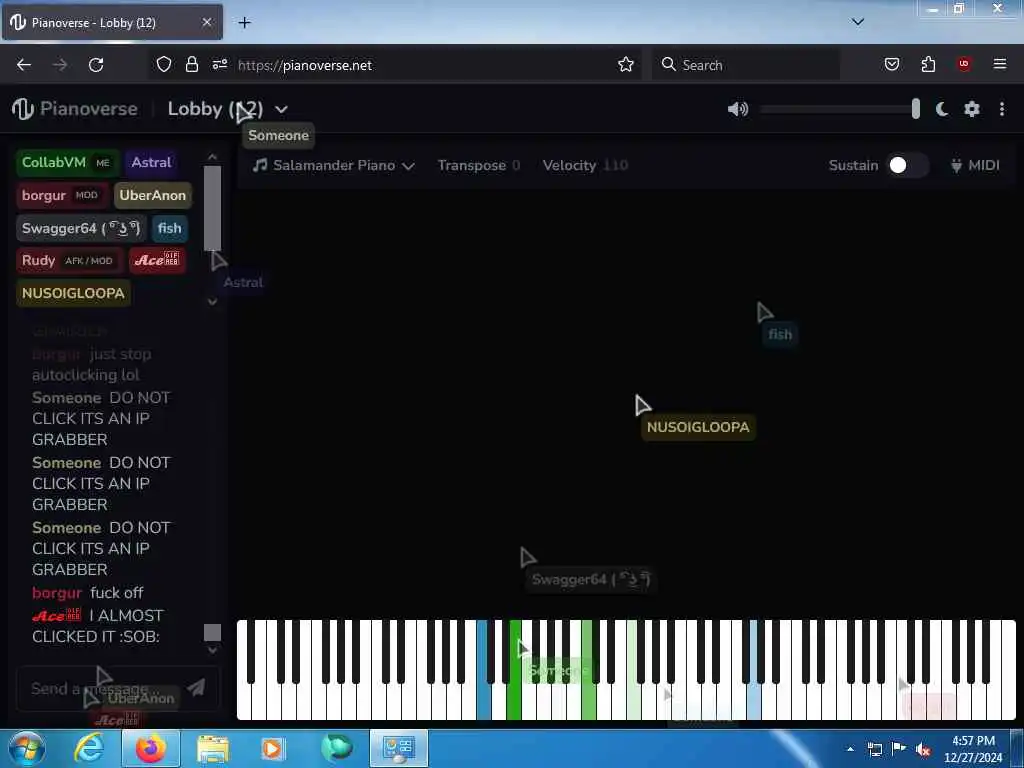Image resolution: width=1024 pixels, height=768 pixels.
Task: Select the Pianoverse - Lobby browser tab
Action: [112, 22]
